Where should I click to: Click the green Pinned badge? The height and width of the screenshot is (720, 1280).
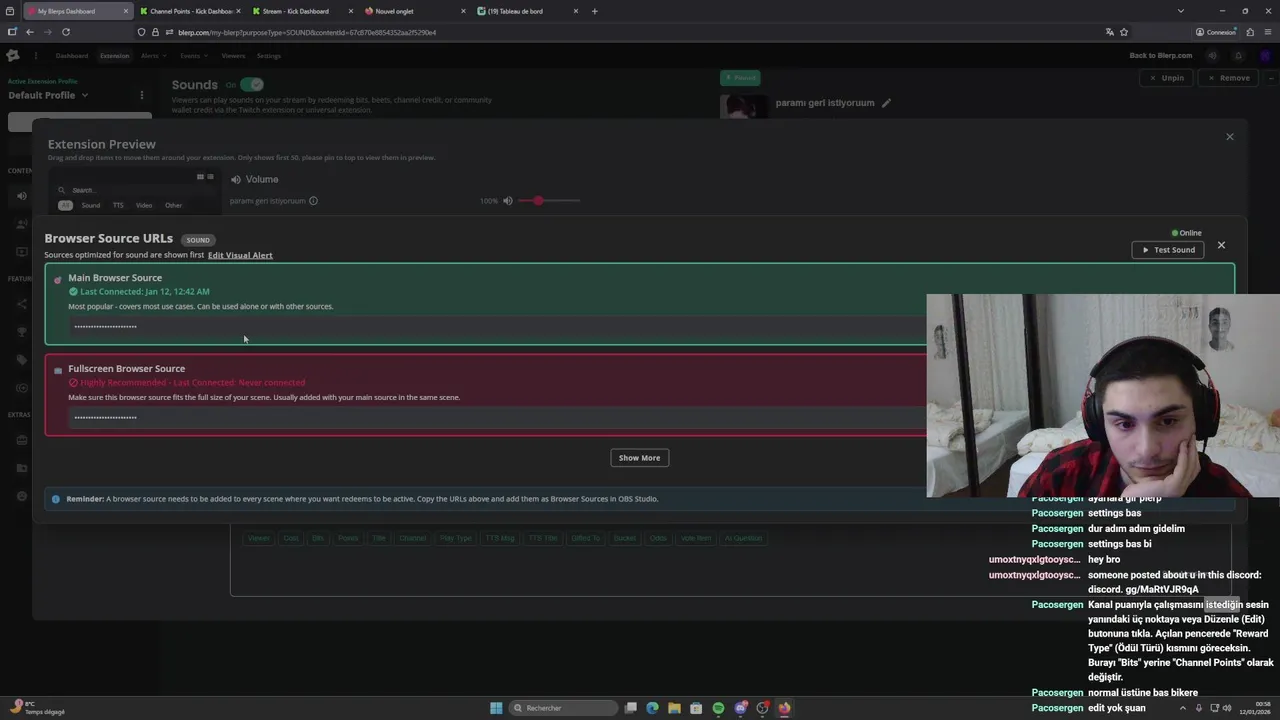(x=741, y=78)
